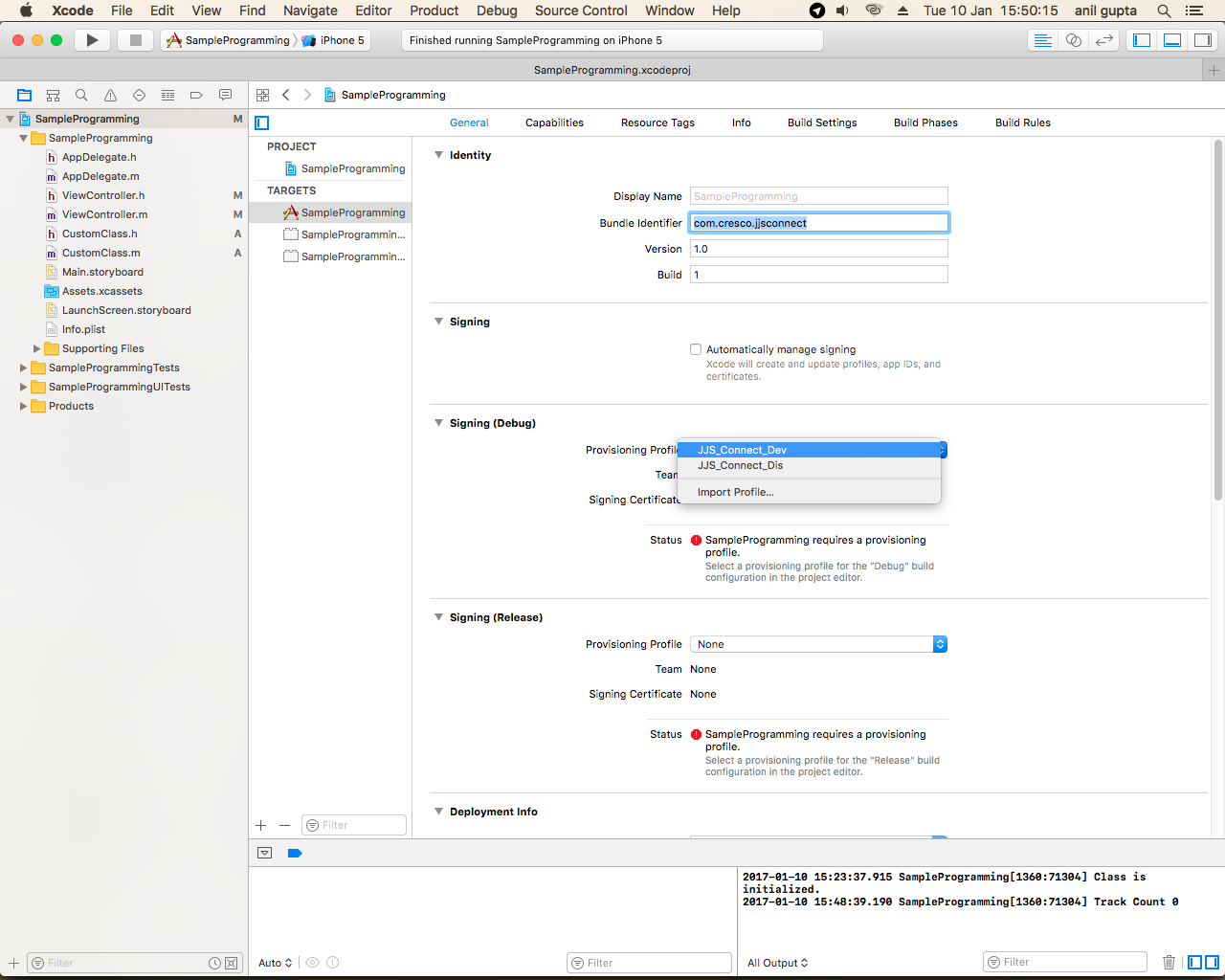Toggle the console pane
This screenshot has width=1225, height=980.
[1212, 962]
